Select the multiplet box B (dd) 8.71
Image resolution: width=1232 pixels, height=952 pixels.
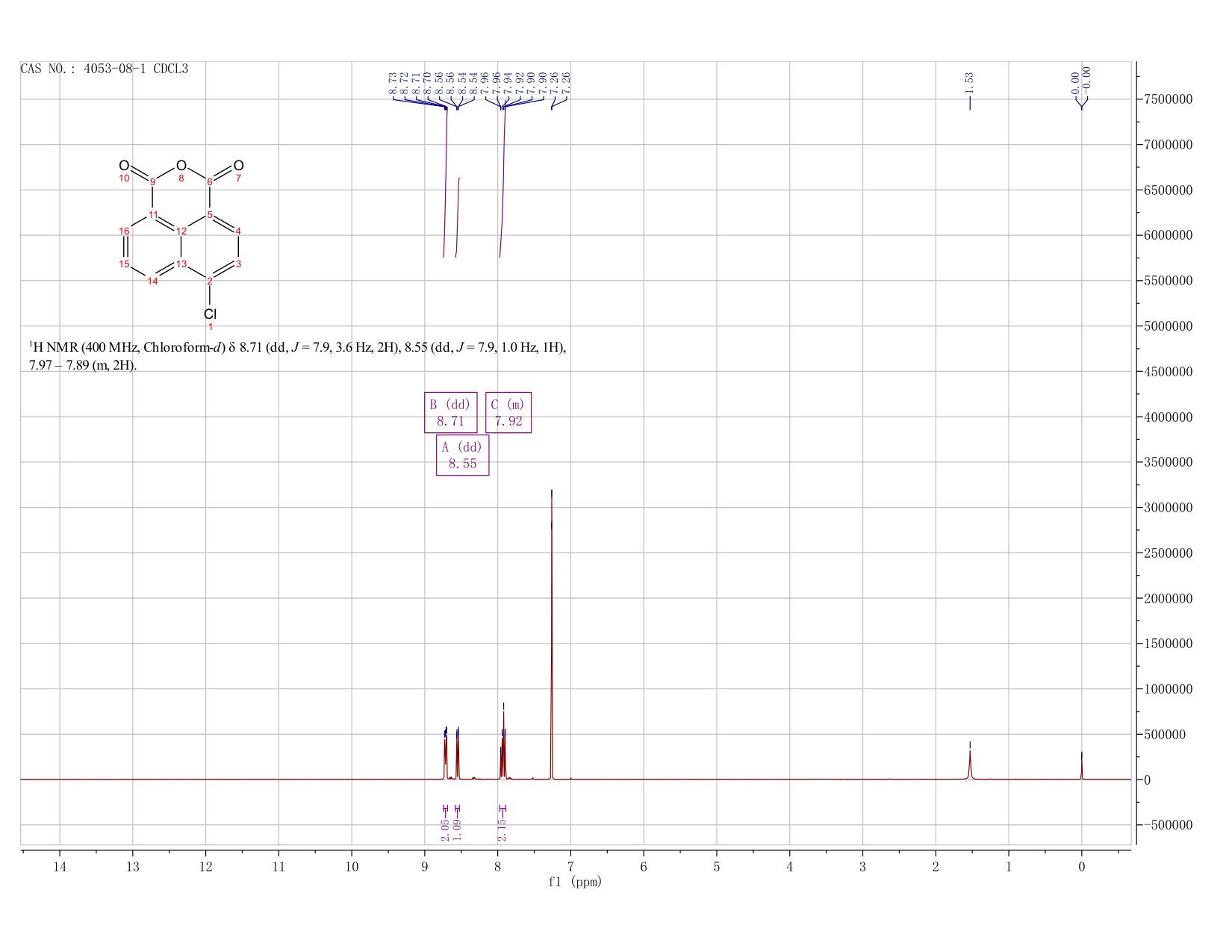click(x=450, y=412)
